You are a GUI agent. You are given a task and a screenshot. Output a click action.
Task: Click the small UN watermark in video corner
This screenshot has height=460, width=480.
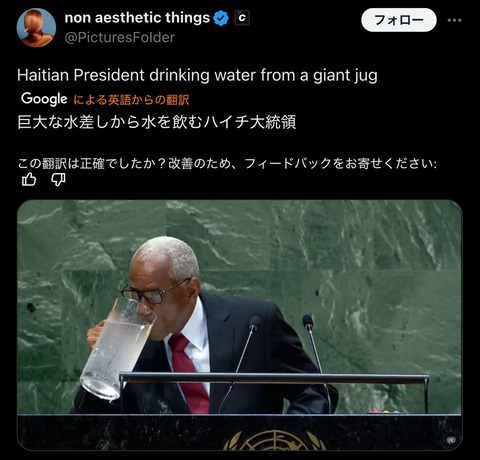click(x=451, y=440)
